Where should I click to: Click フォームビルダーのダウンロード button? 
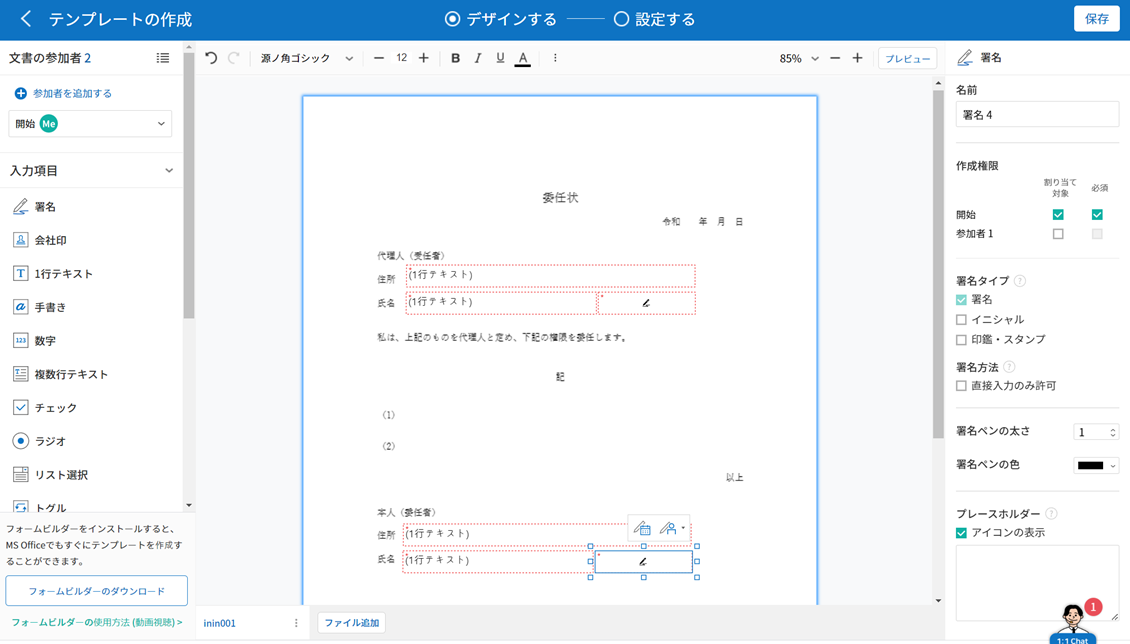point(97,591)
